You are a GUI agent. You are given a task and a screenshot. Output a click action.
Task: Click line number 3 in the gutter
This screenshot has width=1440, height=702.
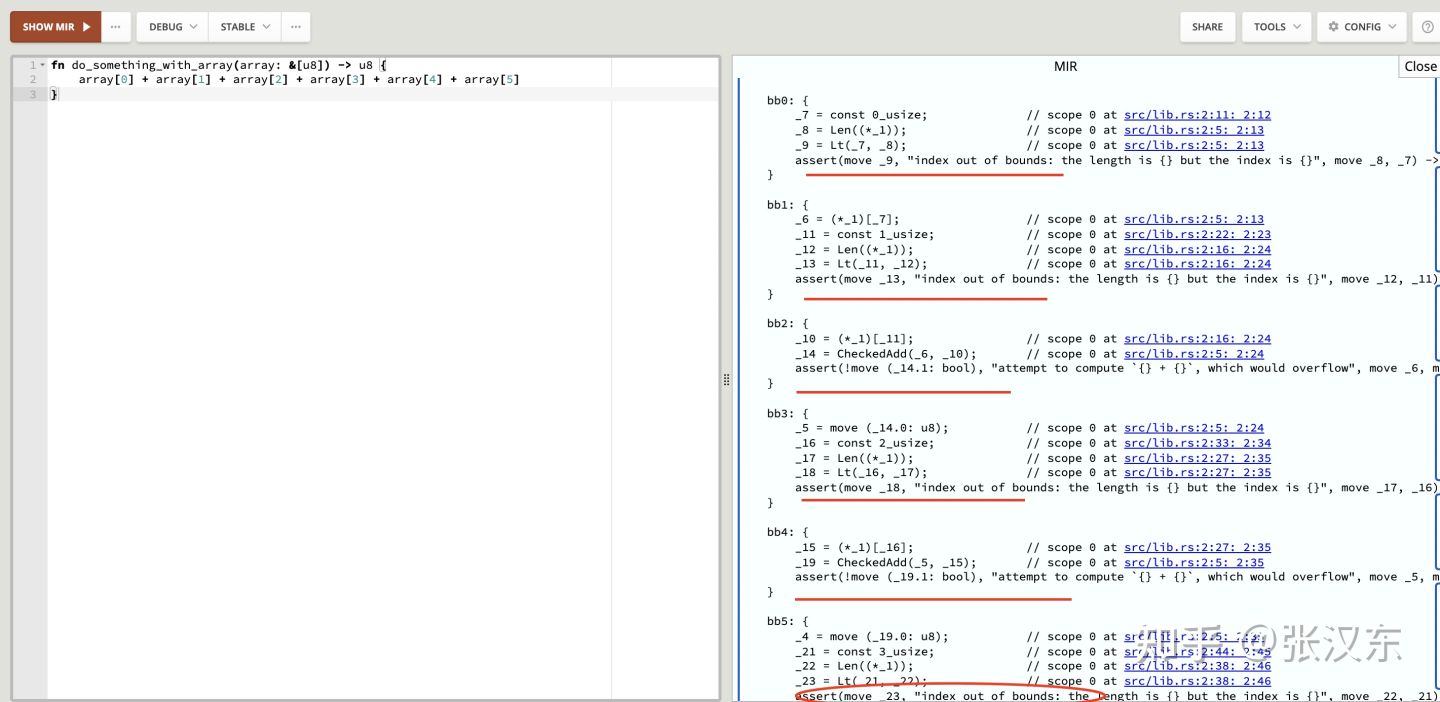pyautogui.click(x=32, y=94)
